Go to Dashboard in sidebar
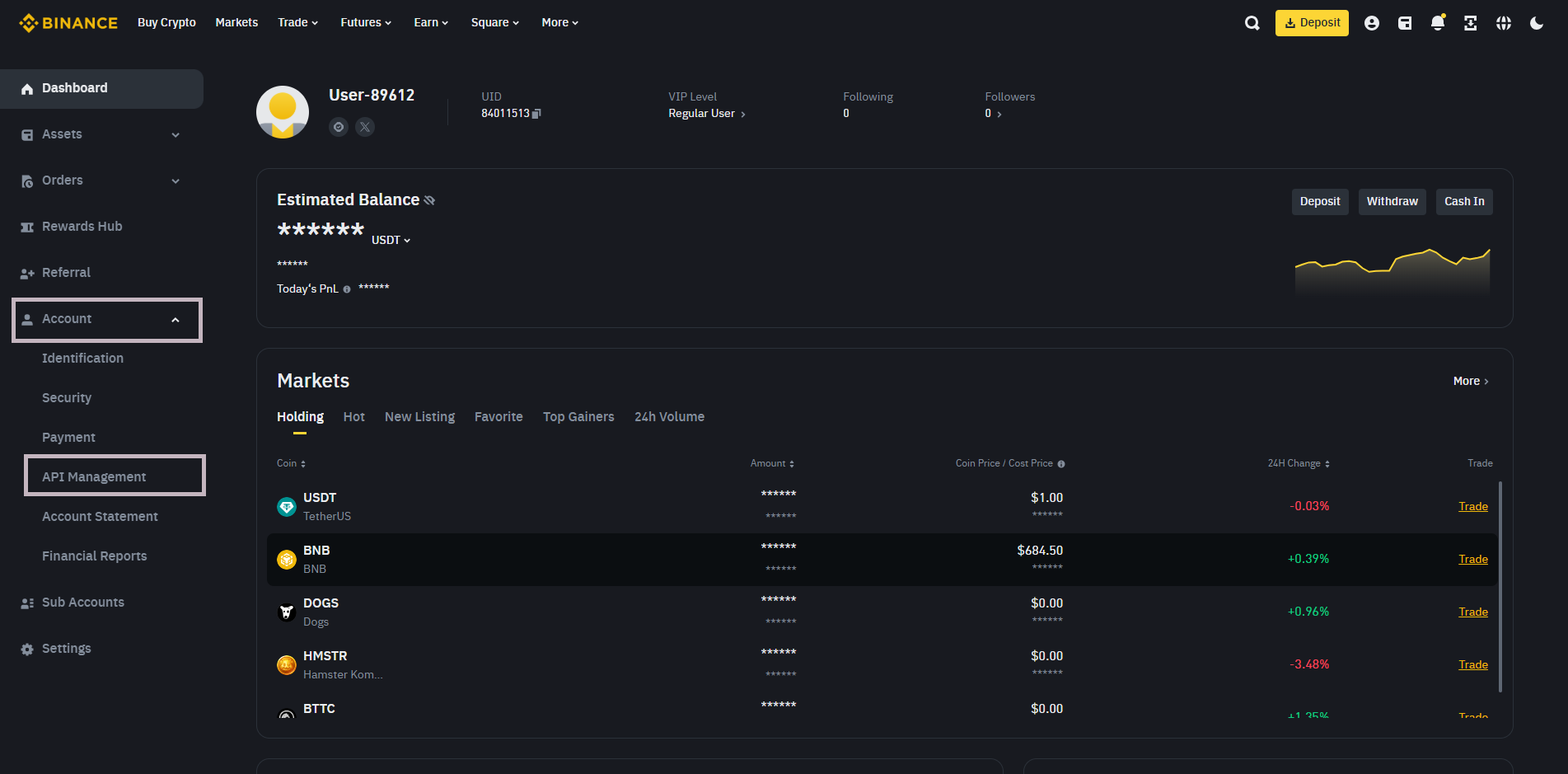Image resolution: width=1568 pixels, height=774 pixels. coord(101,88)
